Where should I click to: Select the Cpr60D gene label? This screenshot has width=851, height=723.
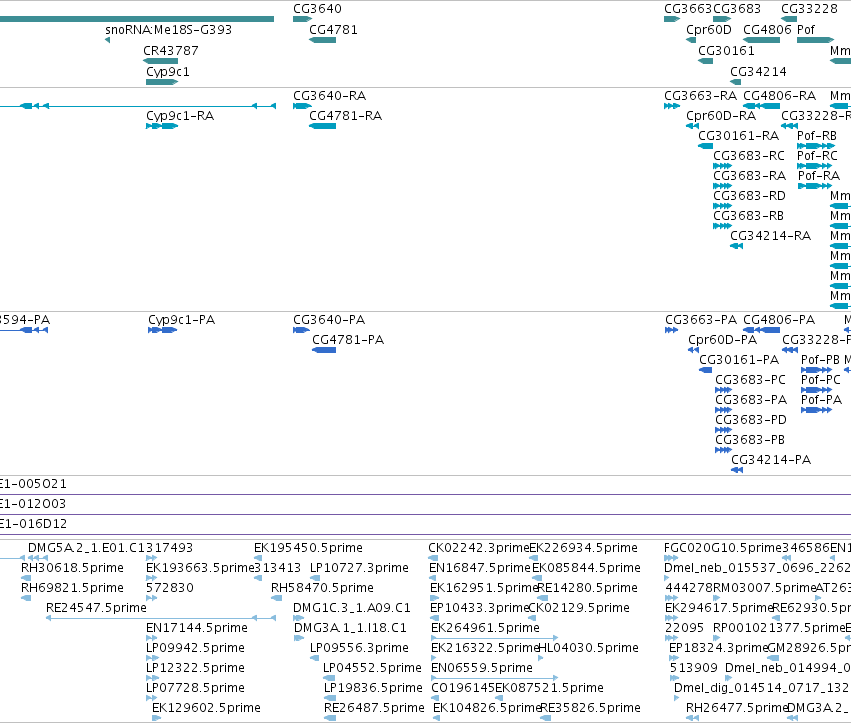point(708,30)
